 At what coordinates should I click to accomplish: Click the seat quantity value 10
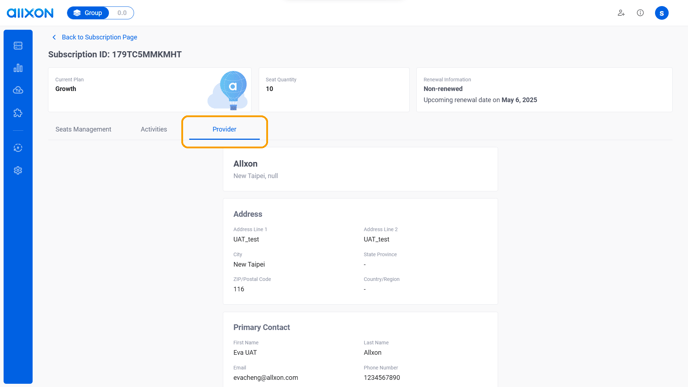269,89
